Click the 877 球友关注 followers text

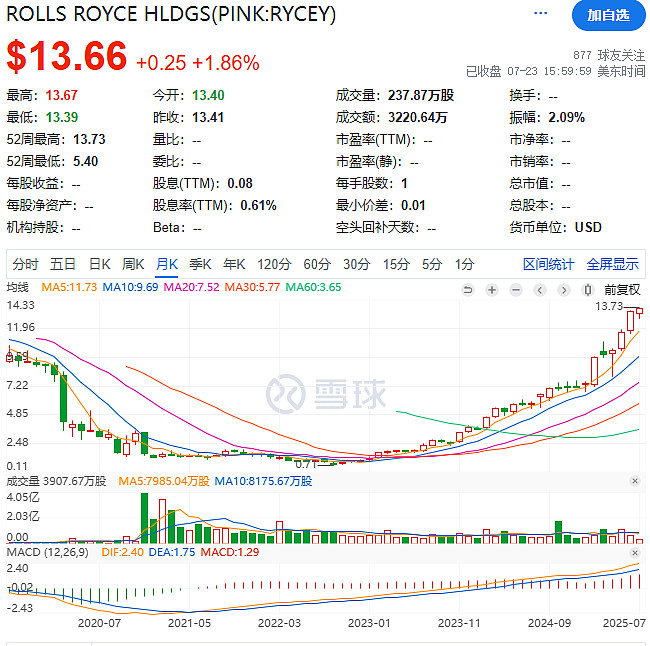(609, 55)
